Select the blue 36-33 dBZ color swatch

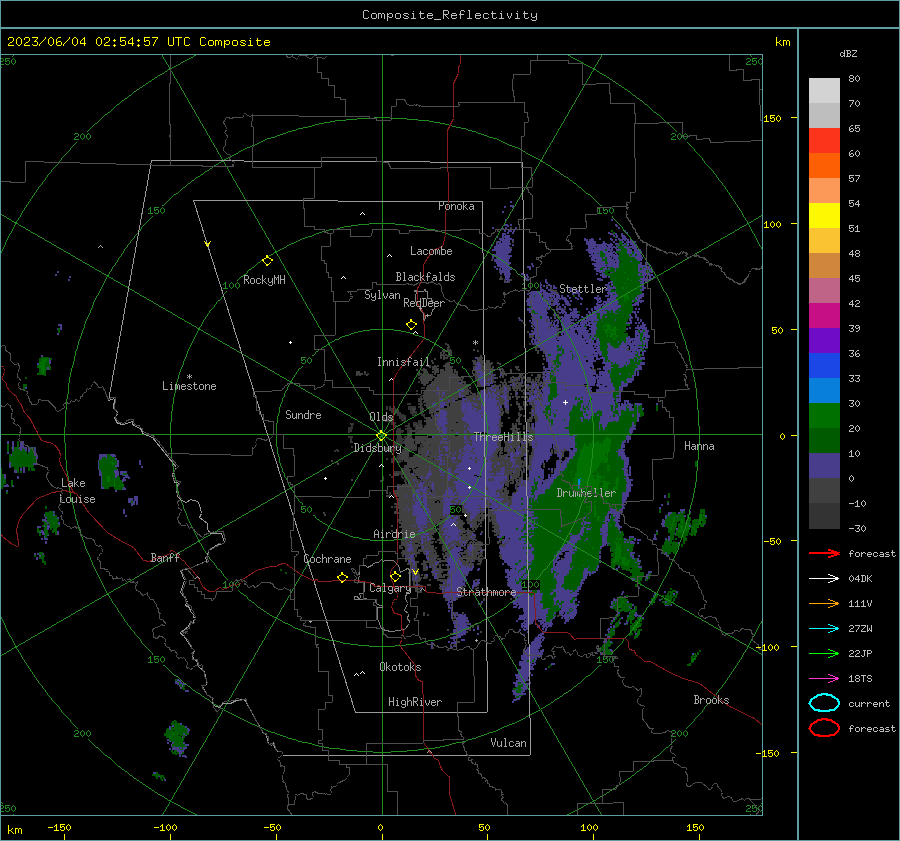(824, 366)
